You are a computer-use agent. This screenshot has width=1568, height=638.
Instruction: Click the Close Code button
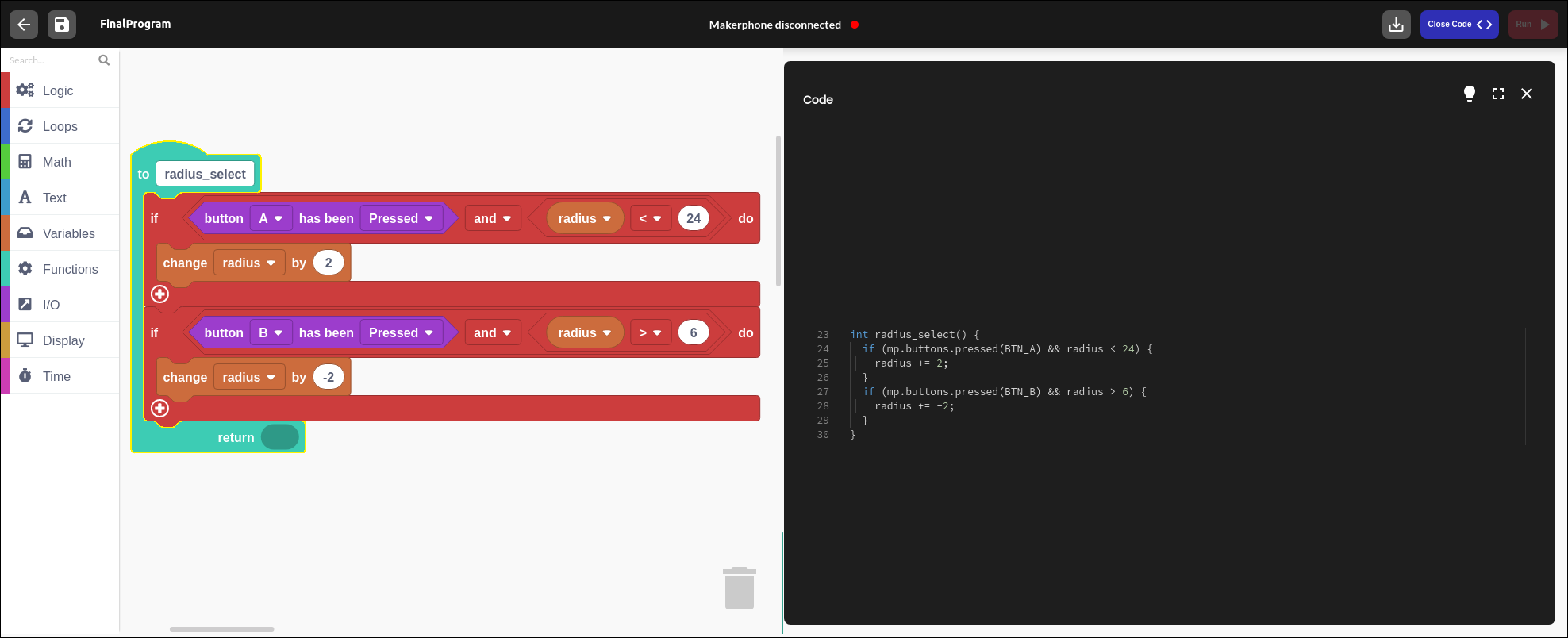tap(1459, 25)
